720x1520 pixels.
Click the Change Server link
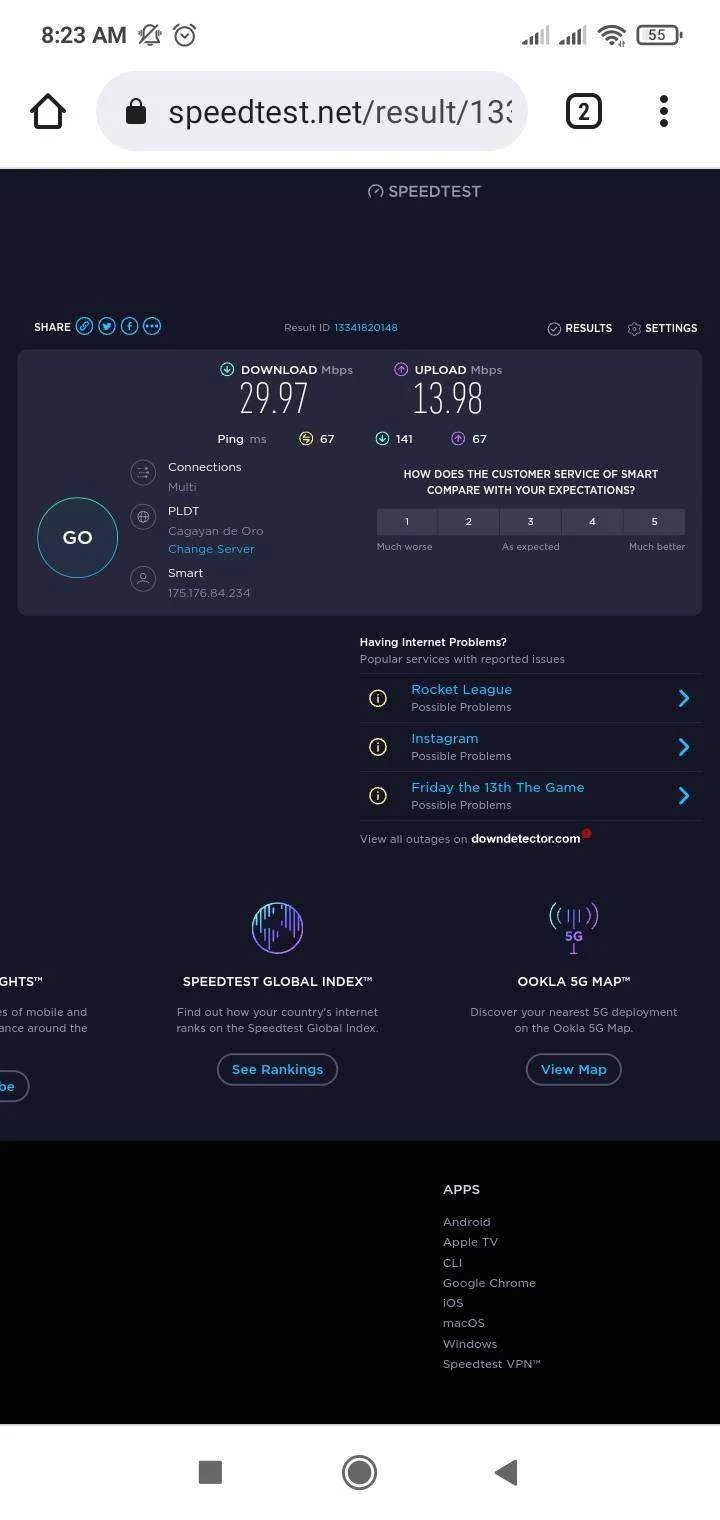(x=211, y=549)
